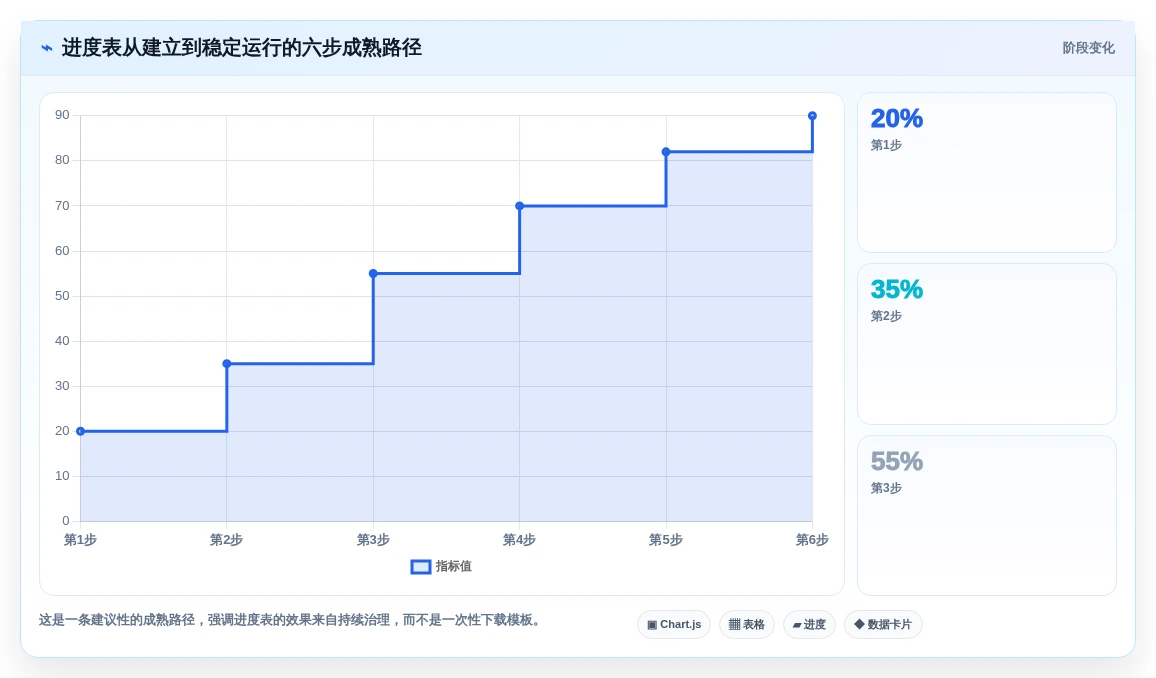Viewport: 1156px width, 678px height.
Task: Click the lightning icon beside the title
Action: tap(47, 49)
